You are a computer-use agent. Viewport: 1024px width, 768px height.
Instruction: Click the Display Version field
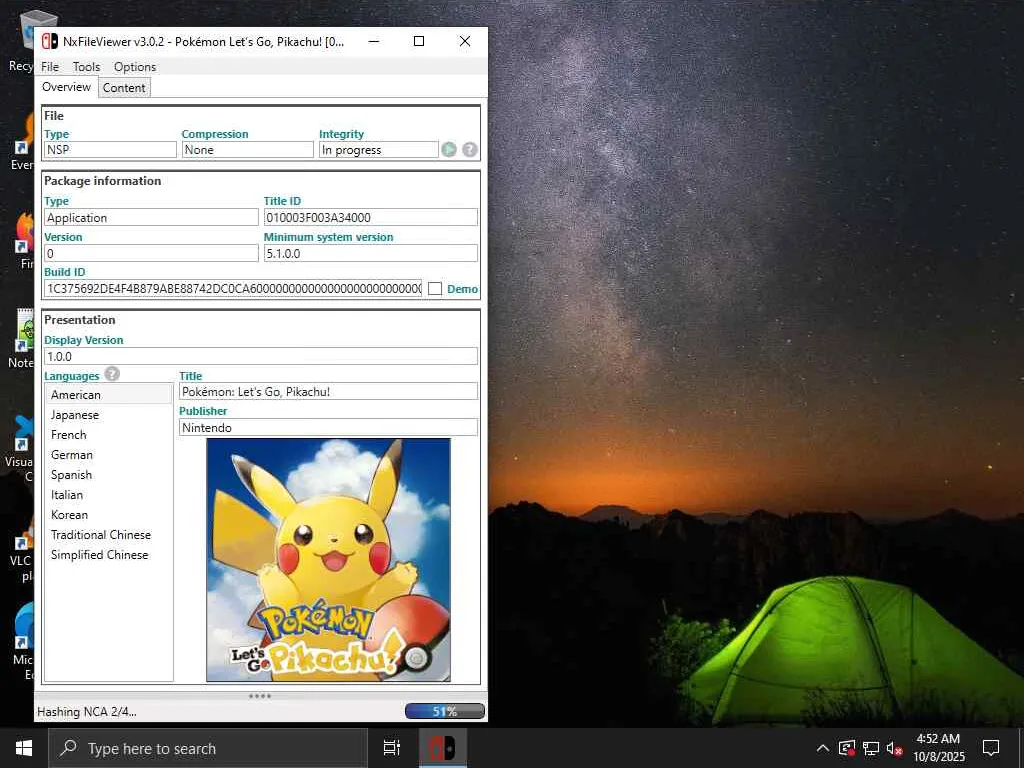[261, 357]
